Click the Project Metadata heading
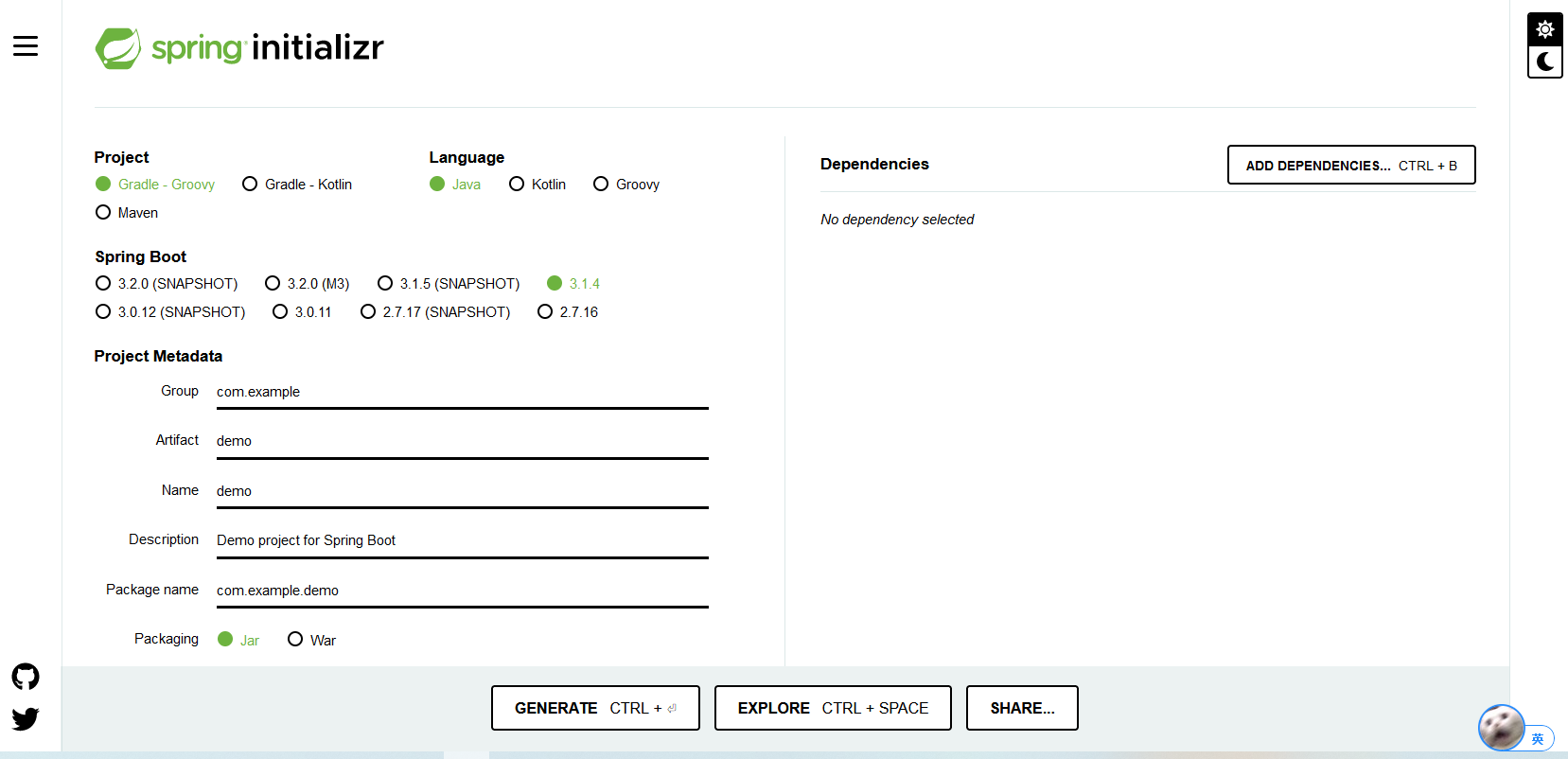1568x759 pixels. [x=158, y=356]
